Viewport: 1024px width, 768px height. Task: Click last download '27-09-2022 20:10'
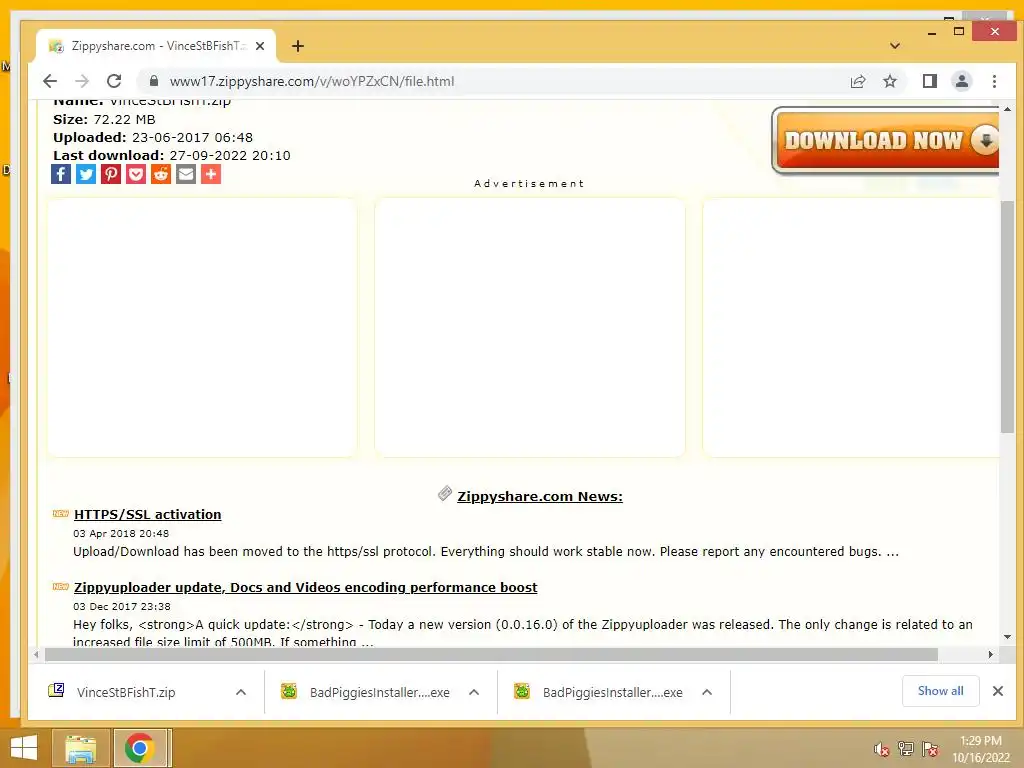point(230,155)
